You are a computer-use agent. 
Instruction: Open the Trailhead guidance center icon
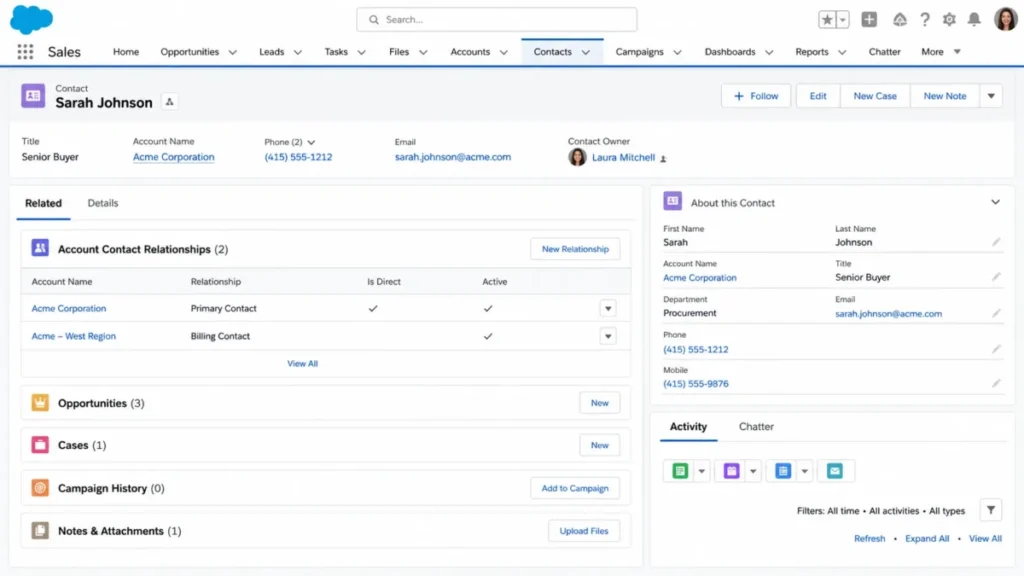pyautogui.click(x=900, y=20)
